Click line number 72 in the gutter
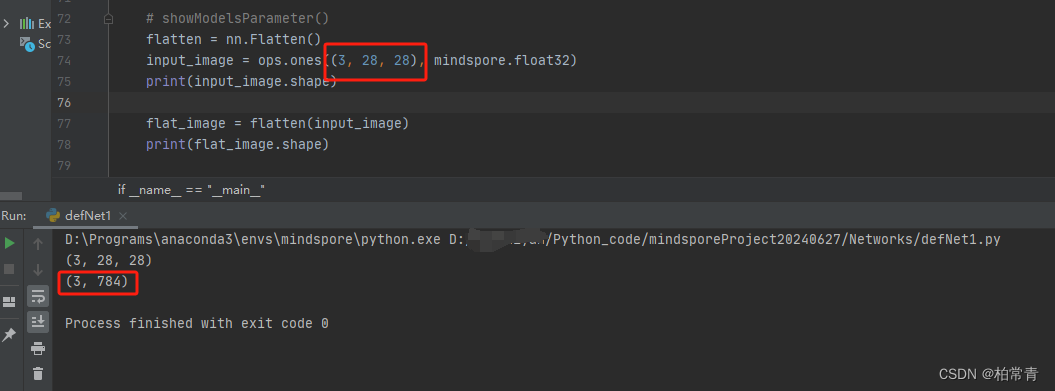 (65, 19)
